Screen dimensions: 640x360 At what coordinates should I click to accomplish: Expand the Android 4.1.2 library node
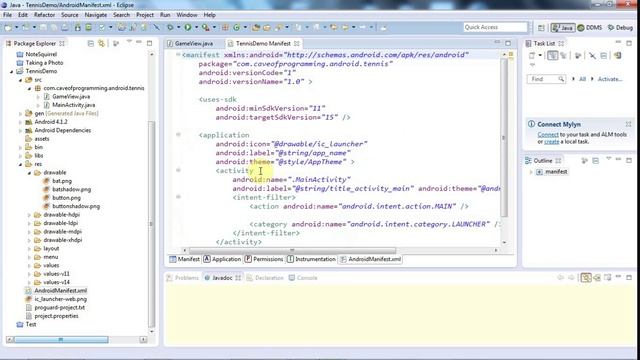20,122
